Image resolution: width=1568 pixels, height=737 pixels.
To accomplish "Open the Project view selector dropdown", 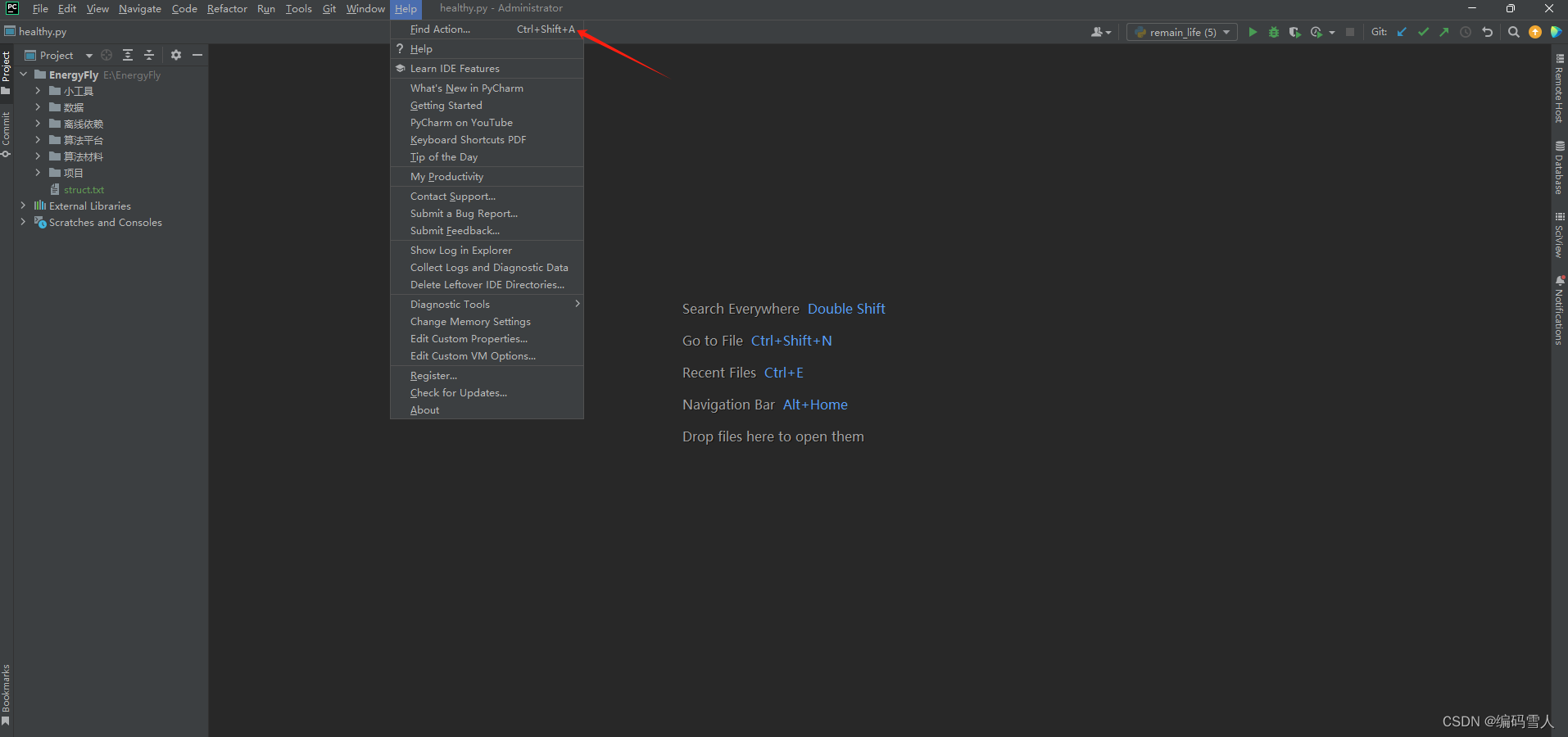I will tap(59, 55).
